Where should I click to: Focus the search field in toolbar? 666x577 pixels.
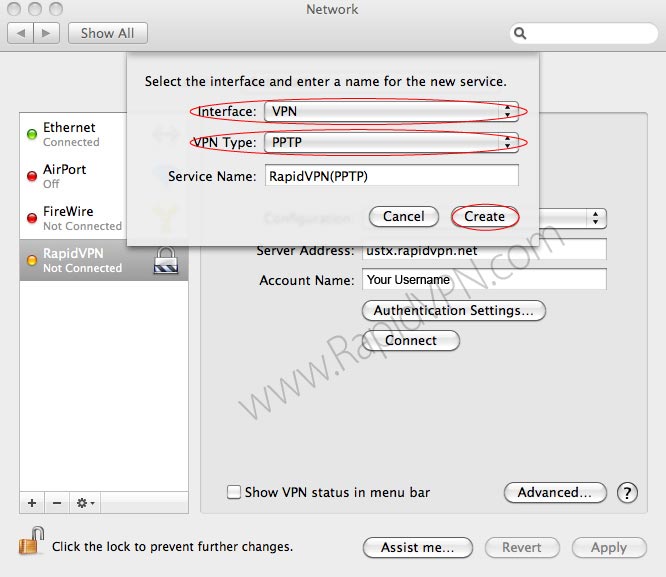click(x=584, y=33)
